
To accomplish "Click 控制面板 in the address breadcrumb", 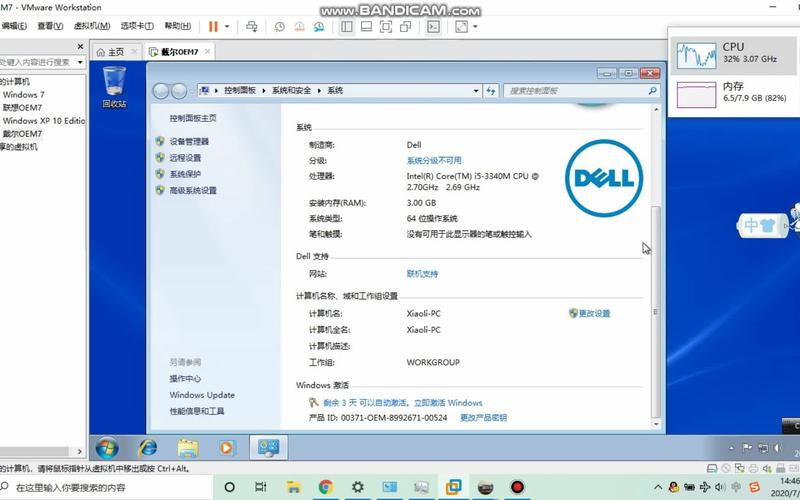I will point(240,90).
